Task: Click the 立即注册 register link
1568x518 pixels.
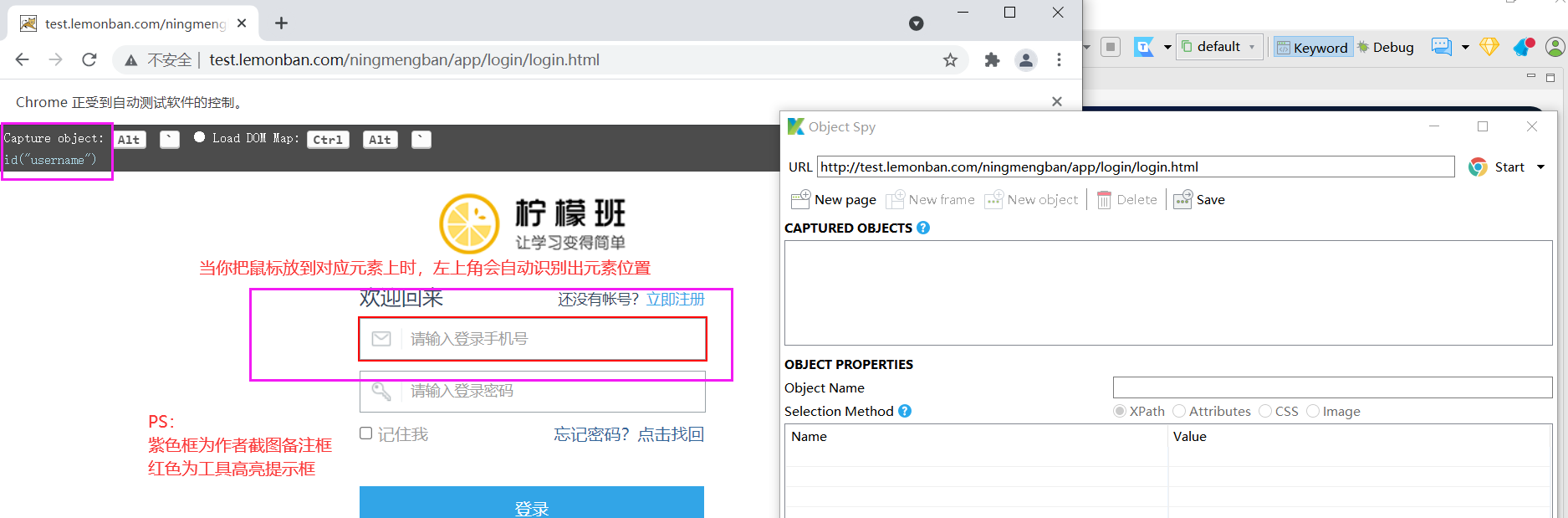Action: [676, 299]
